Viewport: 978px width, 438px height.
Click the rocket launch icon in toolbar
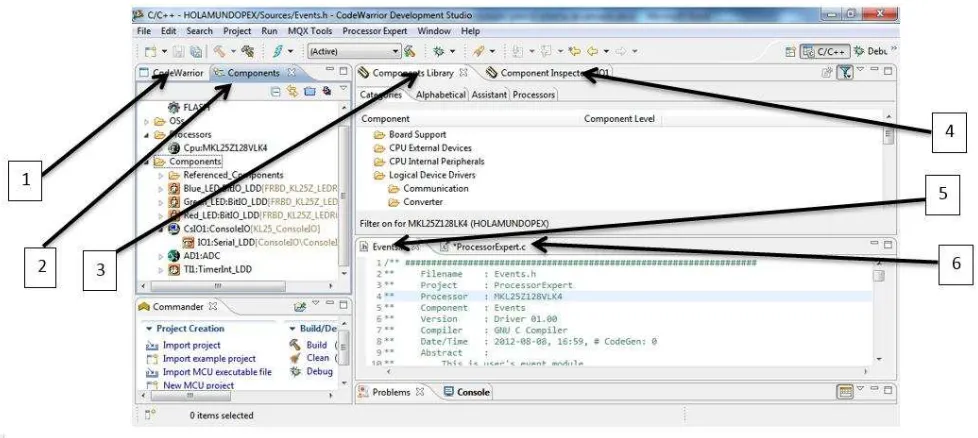478,51
